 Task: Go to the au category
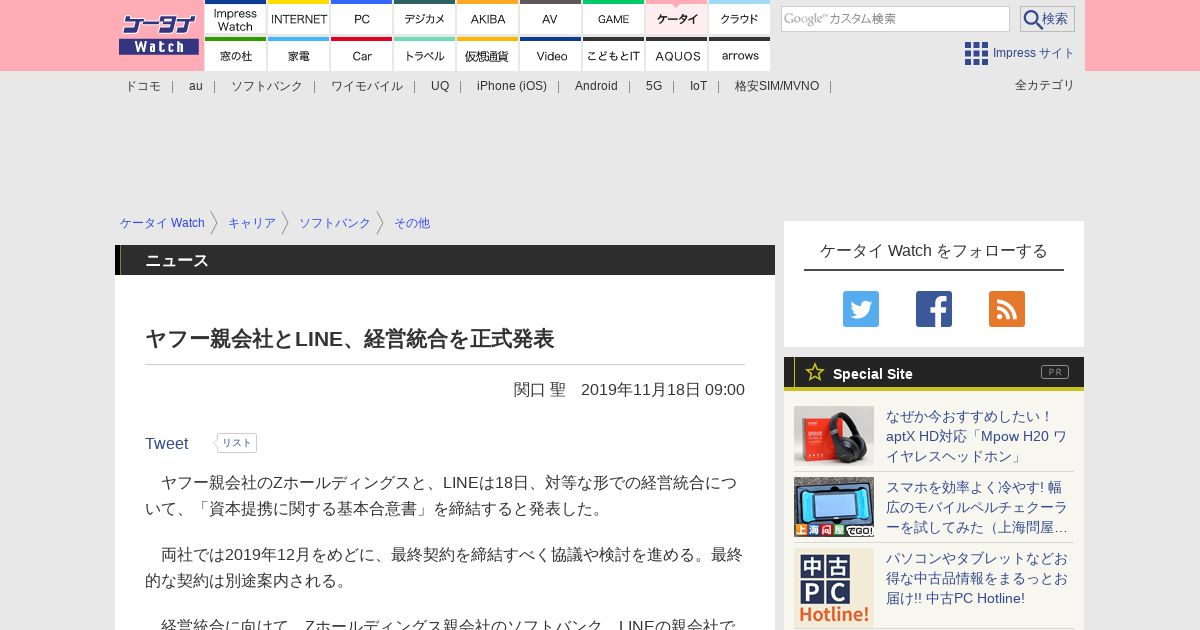[x=196, y=86]
